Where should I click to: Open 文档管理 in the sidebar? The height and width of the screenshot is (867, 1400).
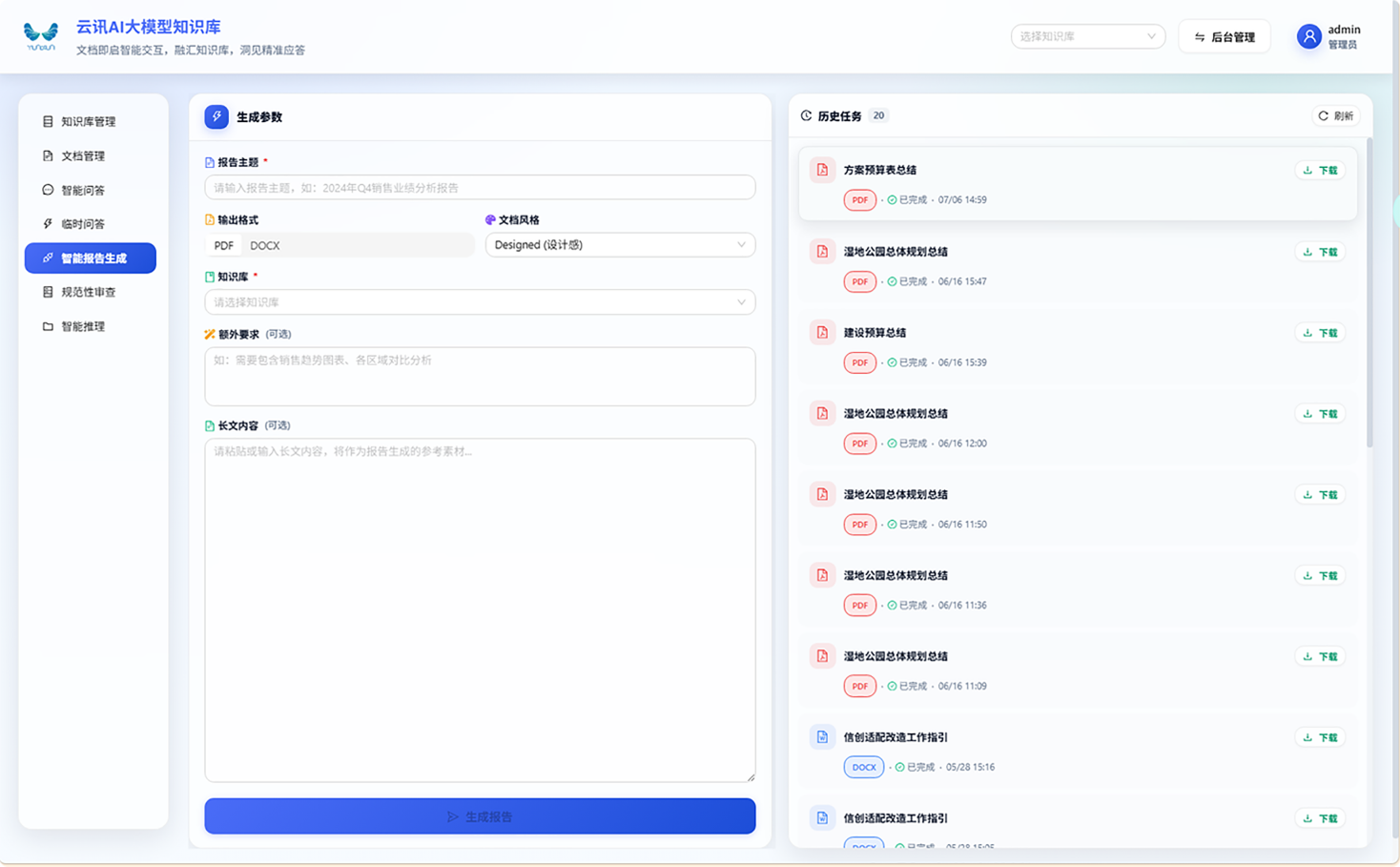[91, 155]
